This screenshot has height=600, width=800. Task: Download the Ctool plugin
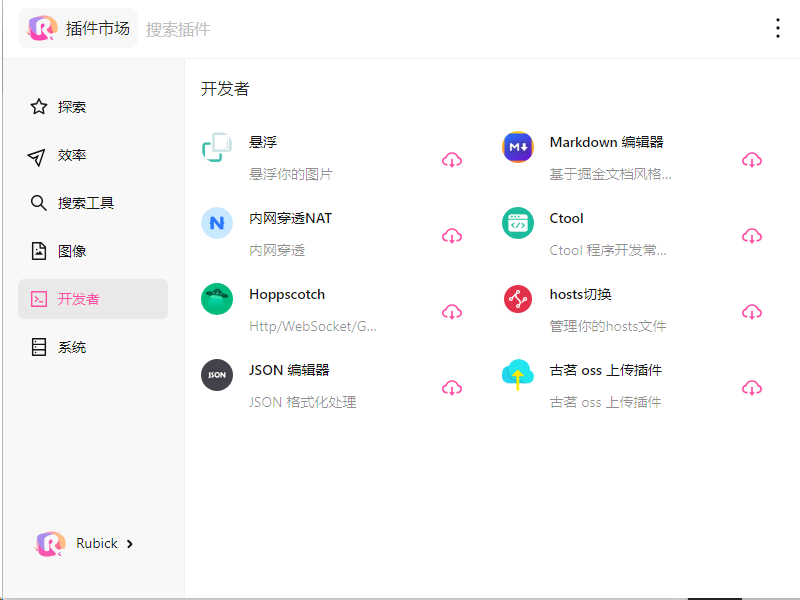[752, 236]
